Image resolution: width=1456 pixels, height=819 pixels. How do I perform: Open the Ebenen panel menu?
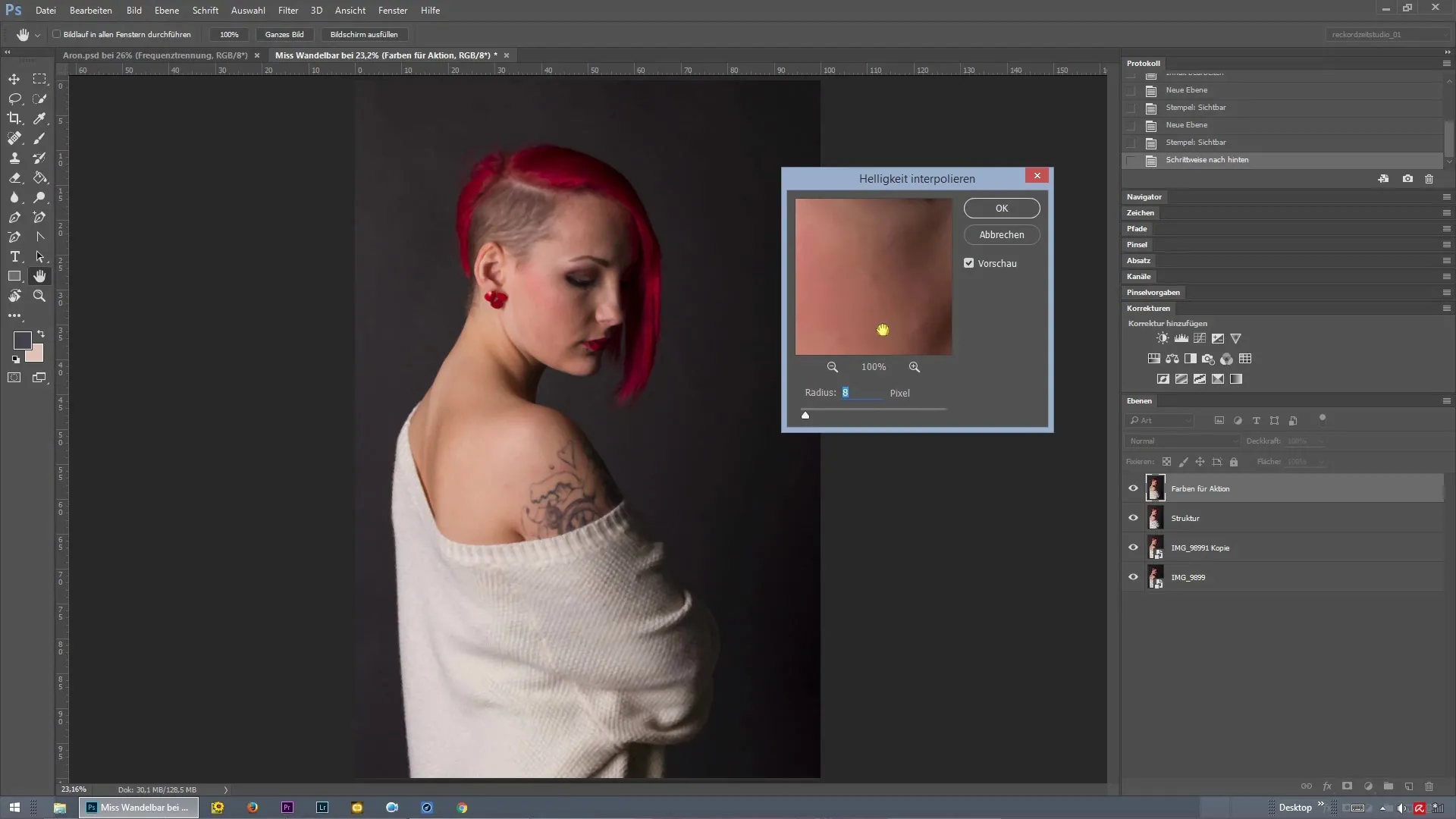[x=1446, y=401]
